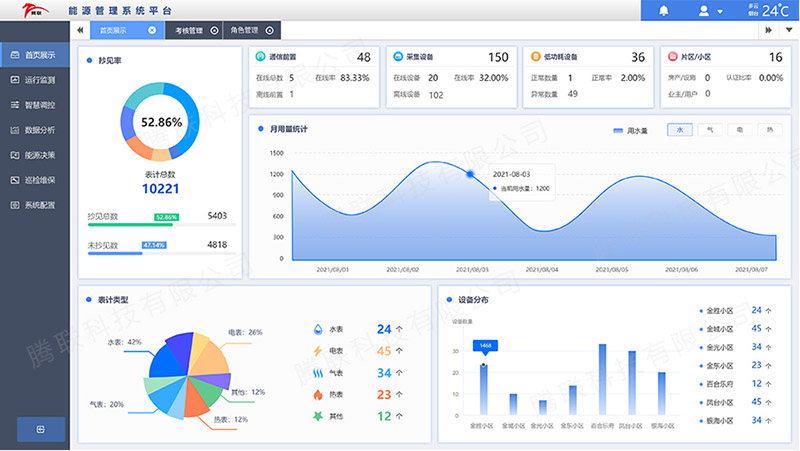The height and width of the screenshot is (451, 800).
Task: Select 热 in monthly usage chart
Action: [770, 130]
